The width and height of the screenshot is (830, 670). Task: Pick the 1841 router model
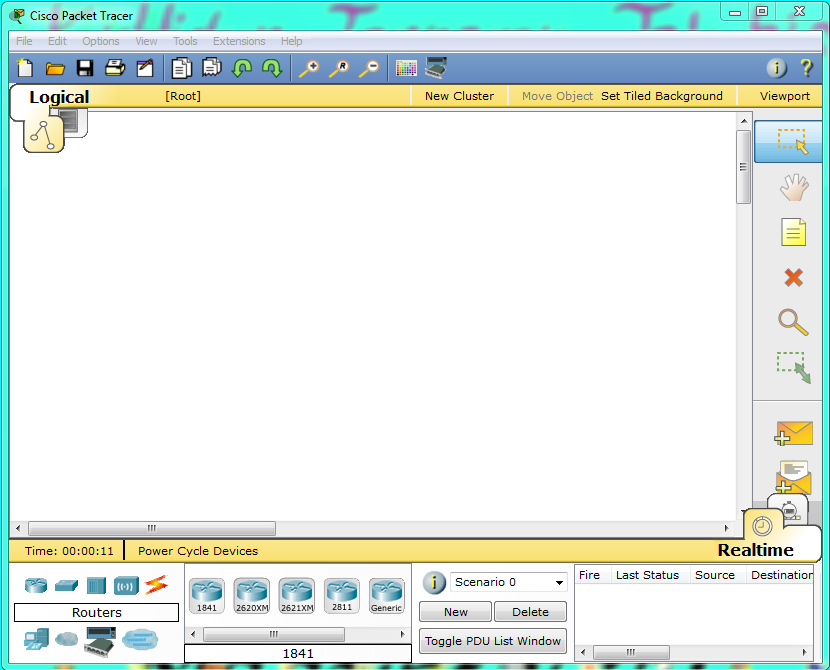click(207, 595)
